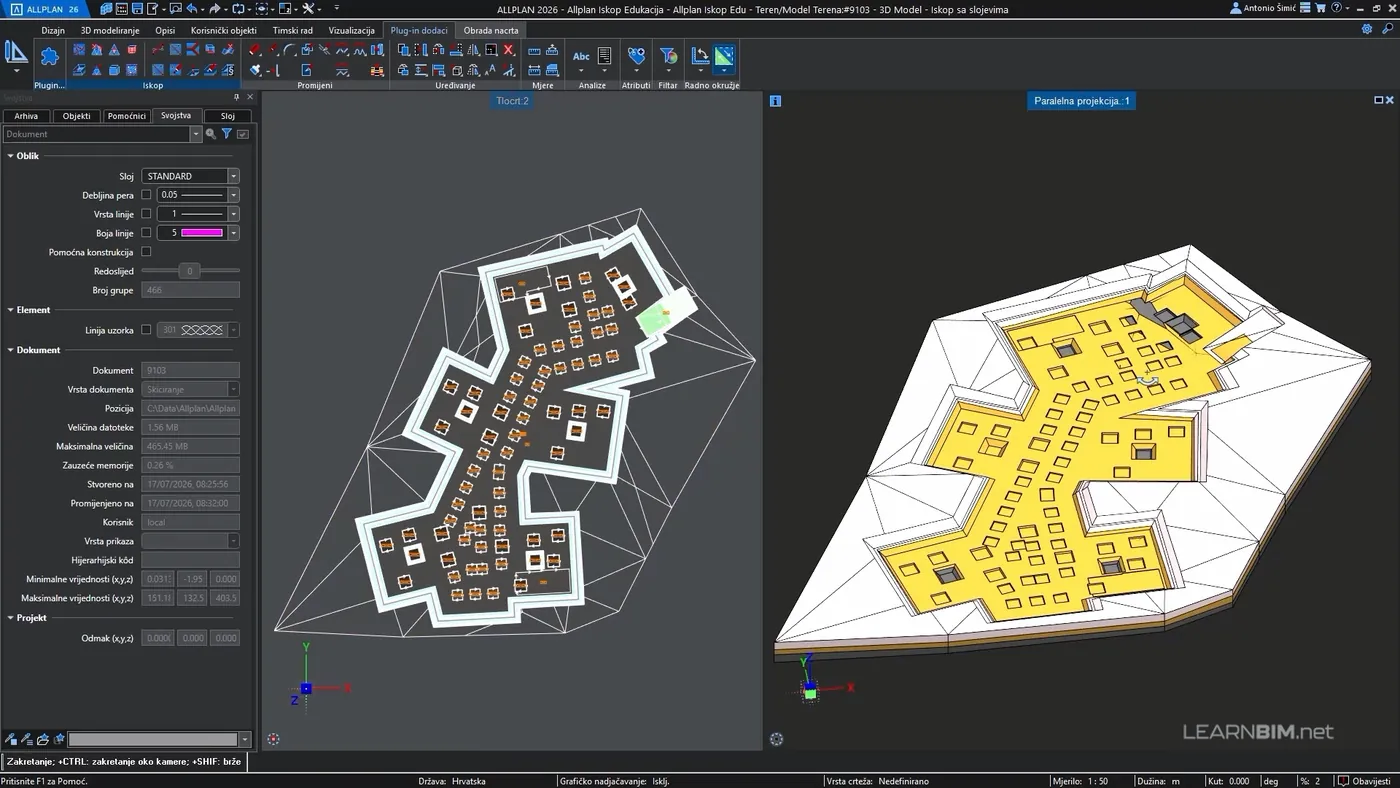
Task: Click the save icon in quick access toolbar
Action: tap(135, 8)
